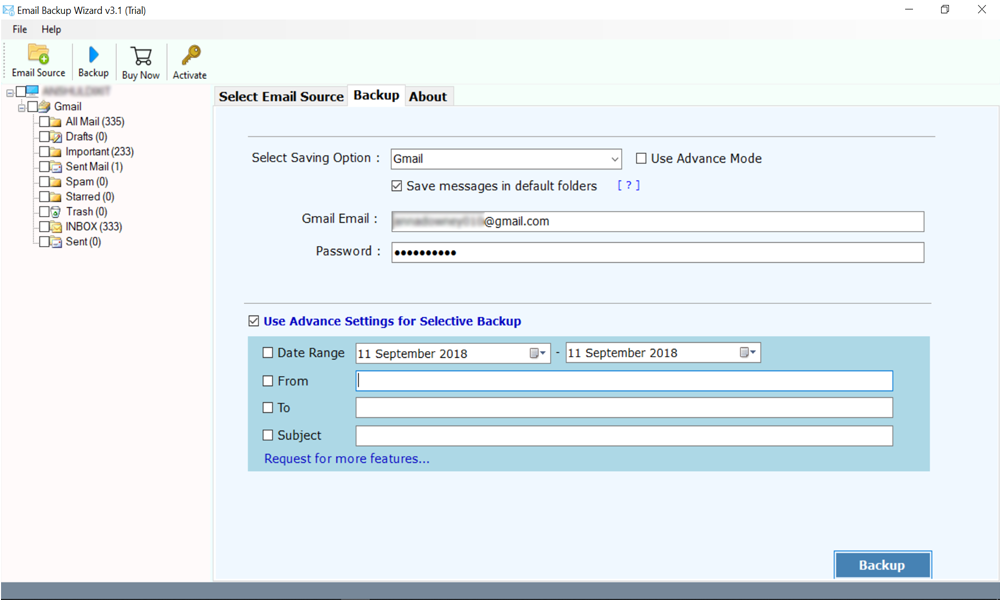This screenshot has width=1000, height=600.
Task: Select the Starred (0) tree row
Action: pyautogui.click(x=90, y=196)
